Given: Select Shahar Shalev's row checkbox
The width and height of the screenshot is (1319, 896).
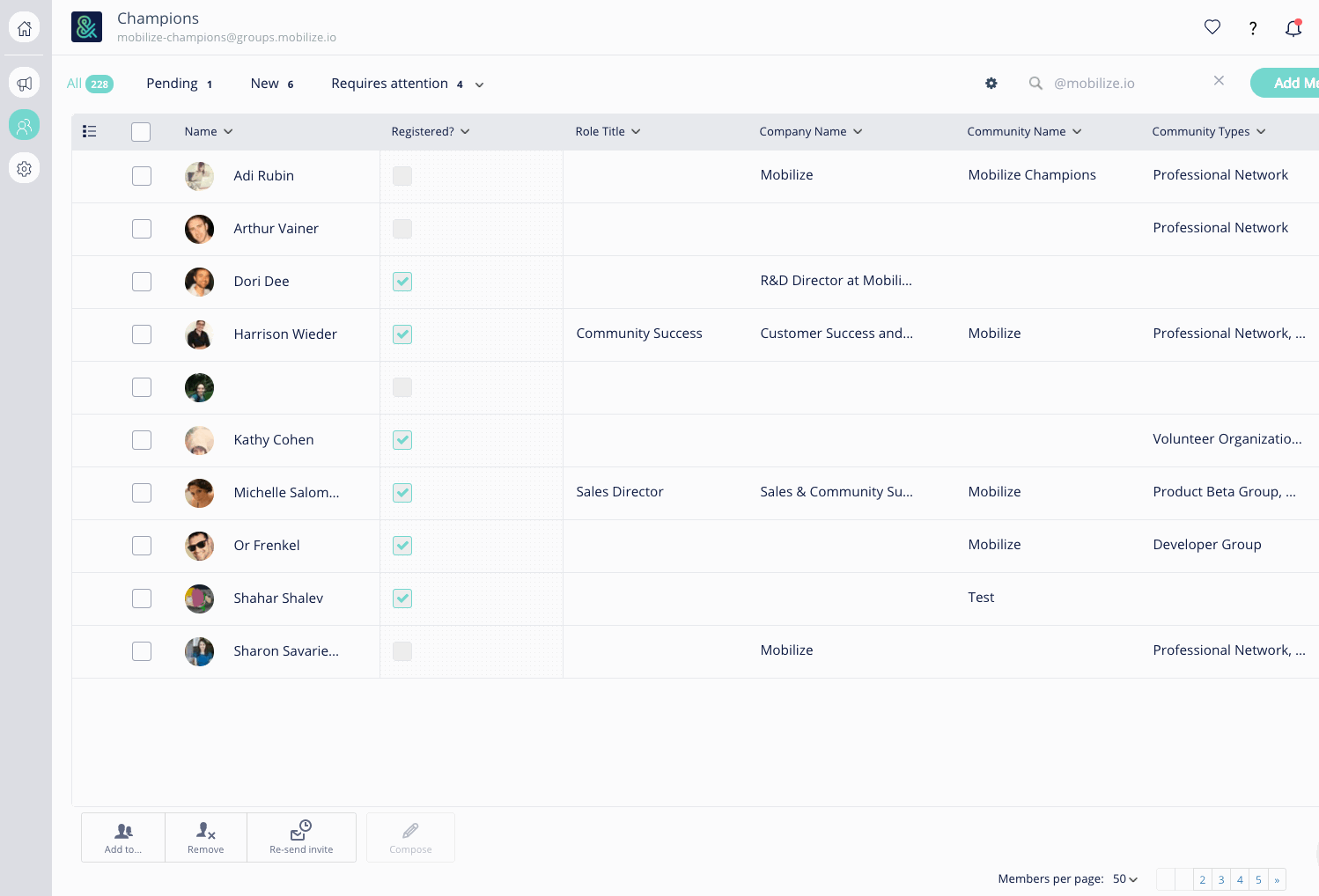Looking at the screenshot, I should tap(142, 599).
